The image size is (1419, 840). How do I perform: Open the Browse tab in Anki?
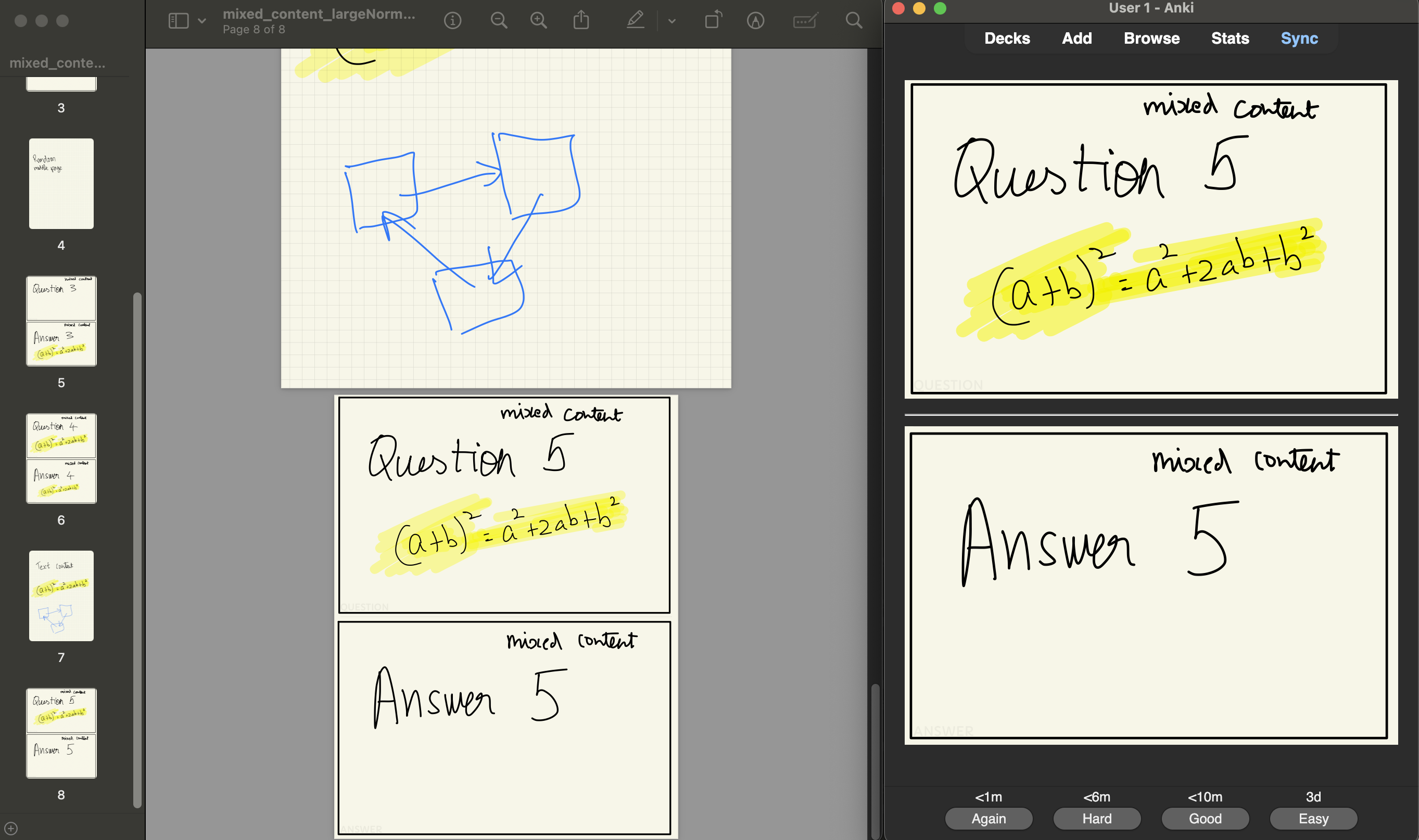(x=1151, y=39)
